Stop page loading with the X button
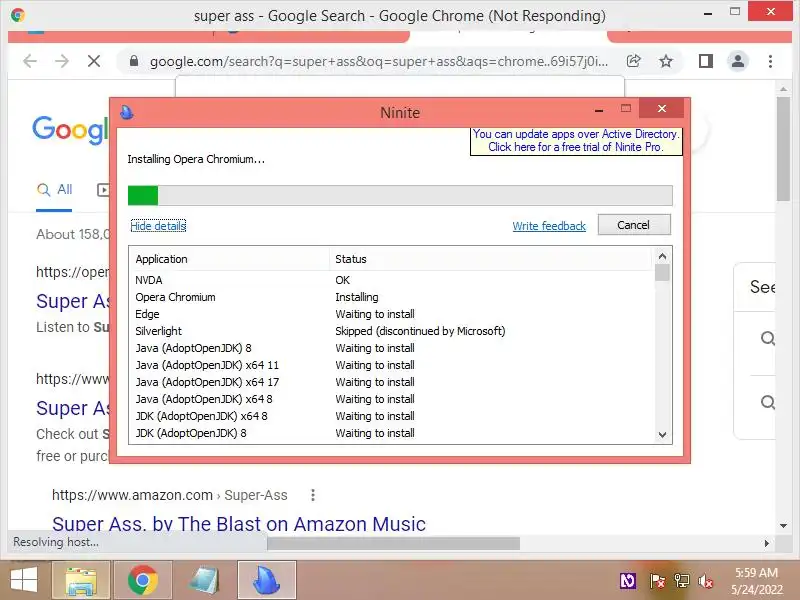Image resolution: width=800 pixels, height=600 pixels. pyautogui.click(x=94, y=62)
